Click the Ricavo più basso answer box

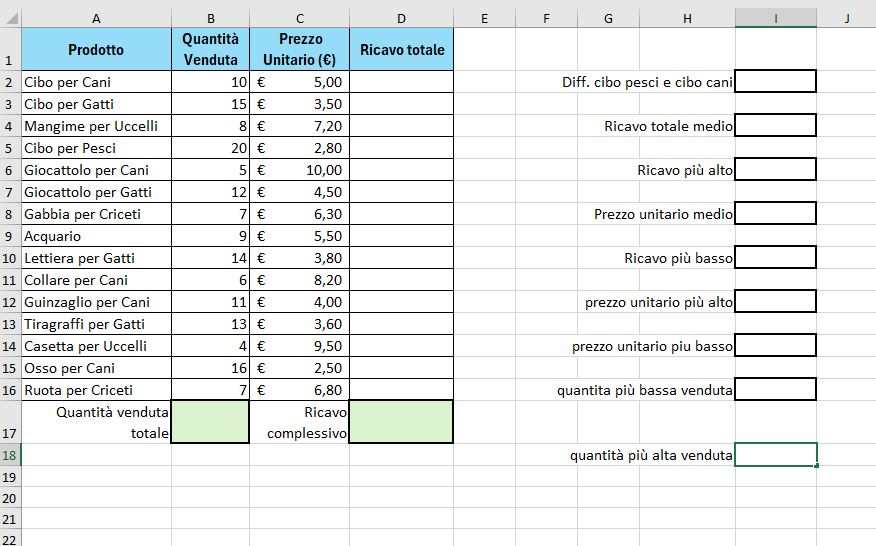[775, 258]
